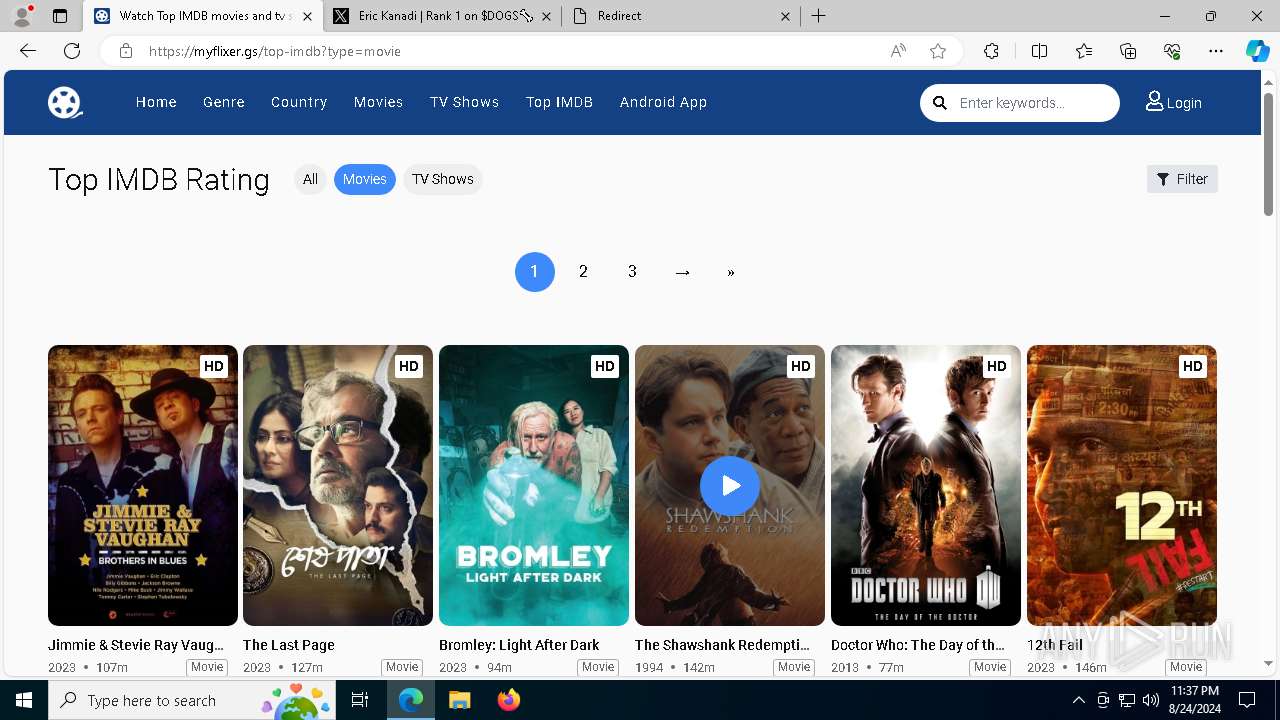Play The Shawshank Redemption poster button

click(730, 486)
